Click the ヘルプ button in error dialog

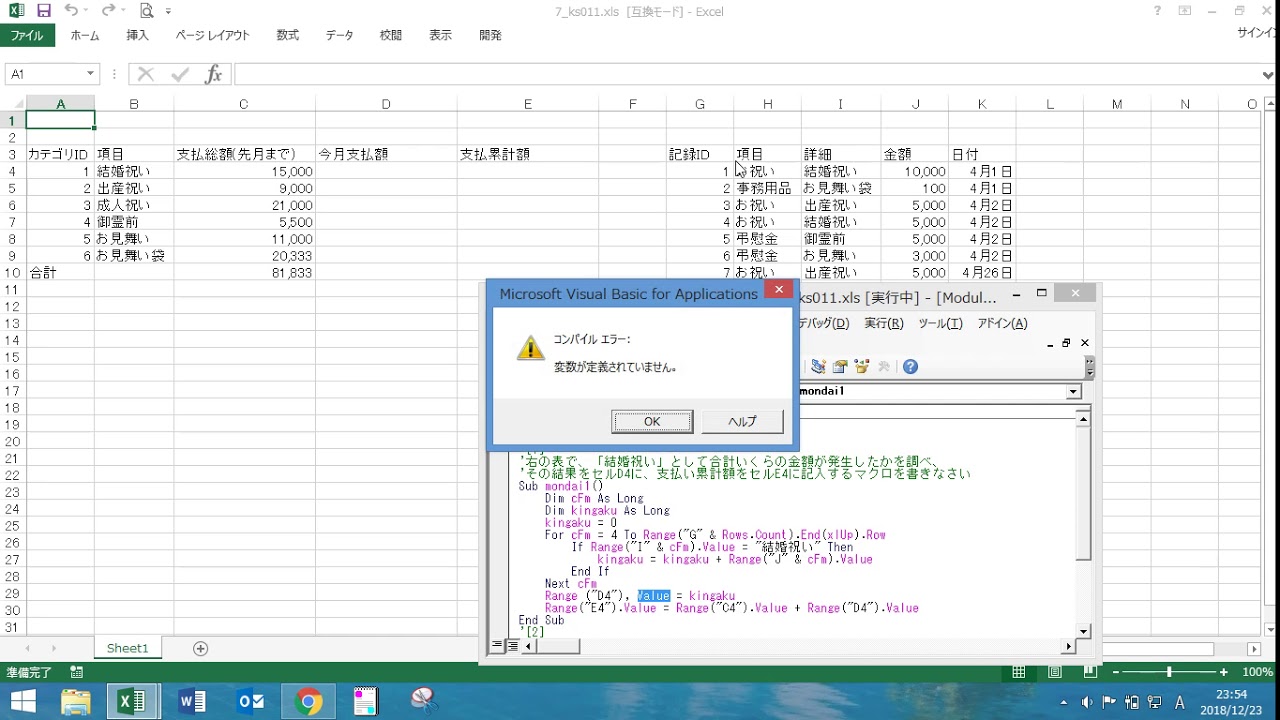click(x=742, y=421)
